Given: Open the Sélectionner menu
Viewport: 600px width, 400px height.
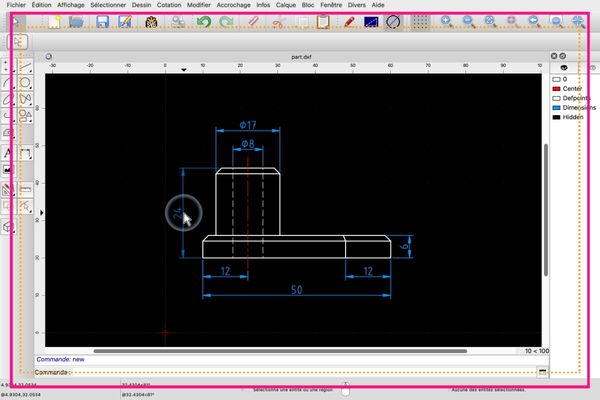Looking at the screenshot, I should point(108,5).
